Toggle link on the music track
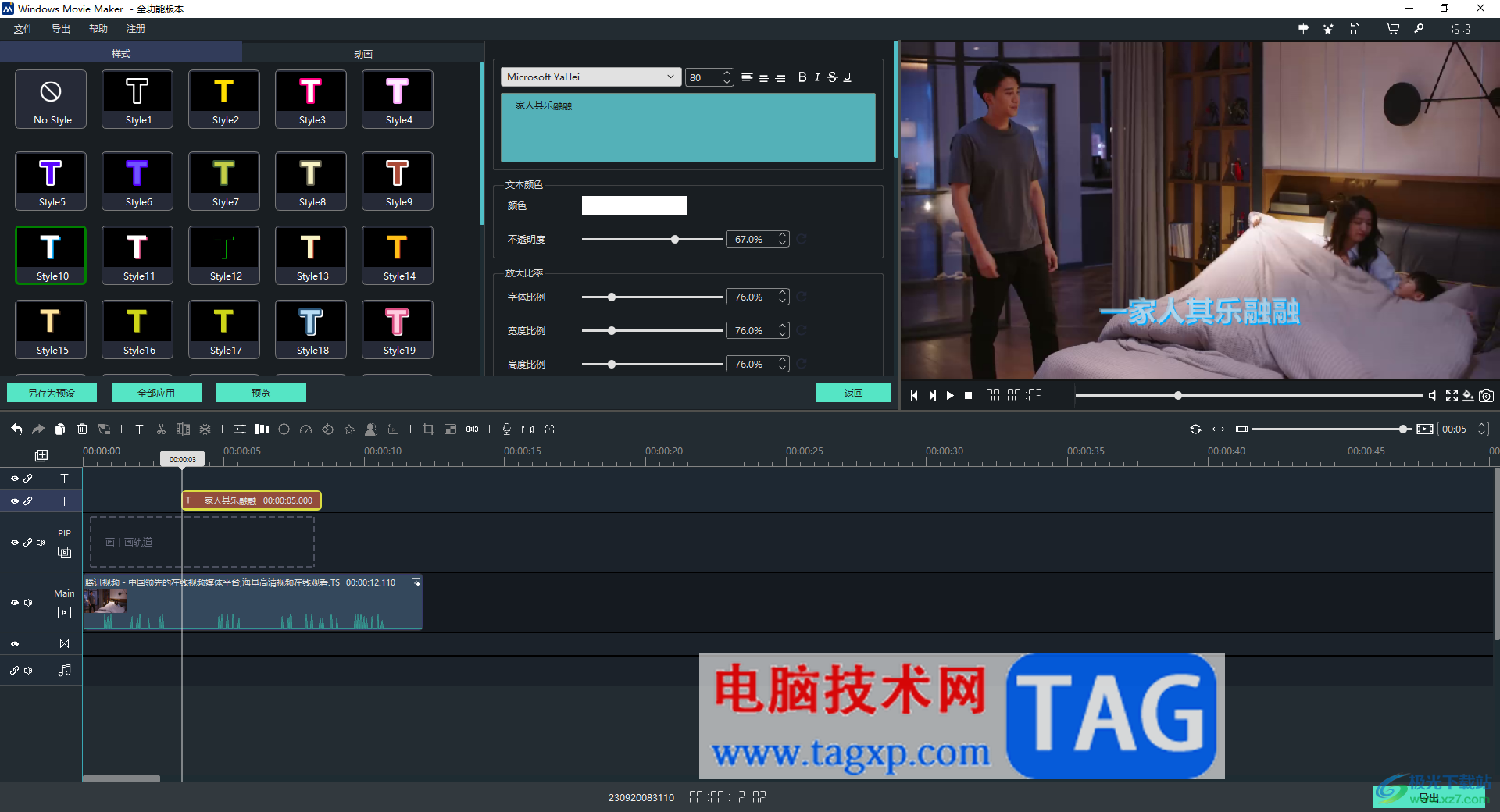 (15, 671)
